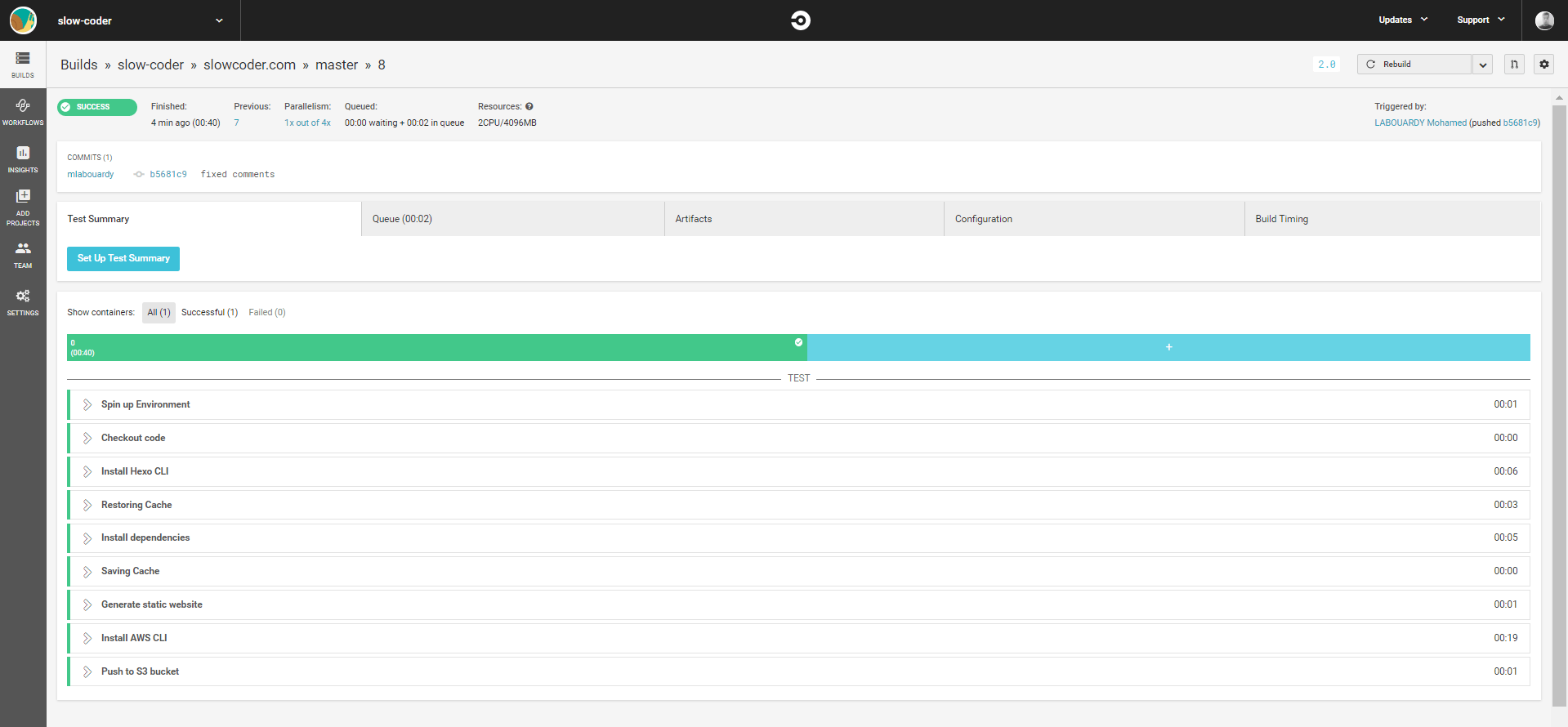The width and height of the screenshot is (1568, 727).
Task: Click the project settings gear icon
Action: 1543,65
